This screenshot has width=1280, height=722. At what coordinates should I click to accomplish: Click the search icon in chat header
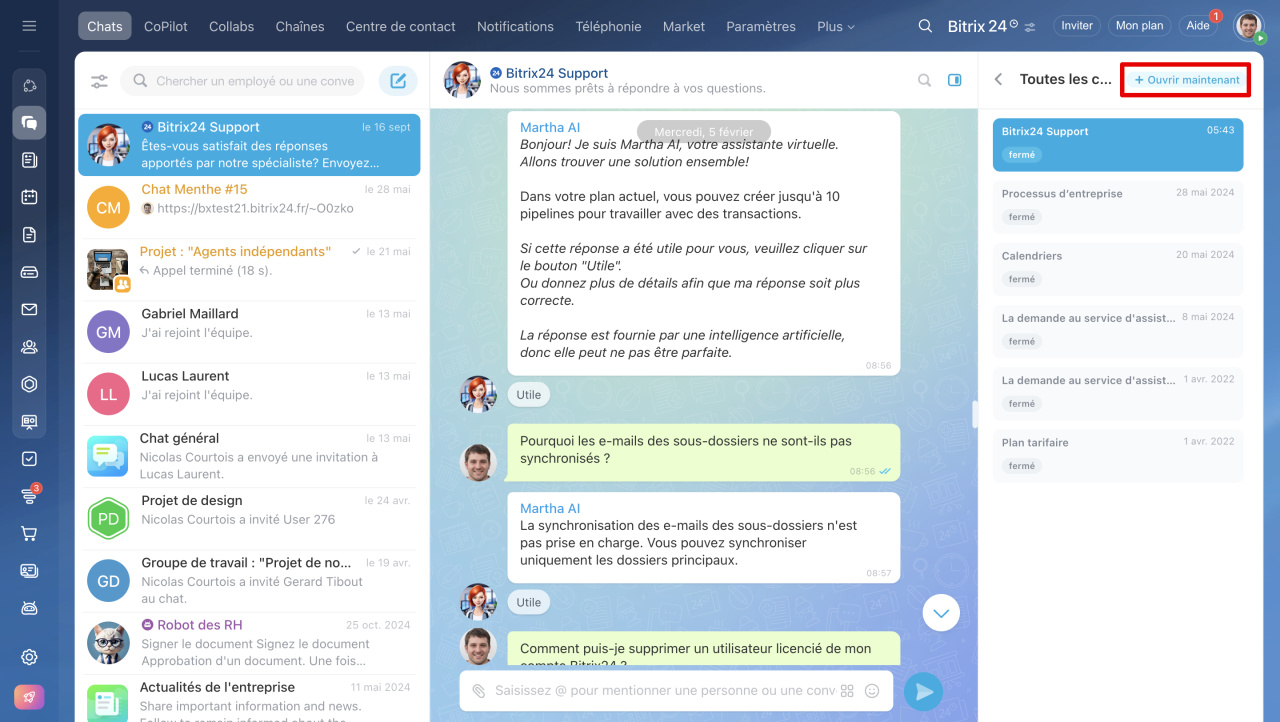(x=925, y=80)
